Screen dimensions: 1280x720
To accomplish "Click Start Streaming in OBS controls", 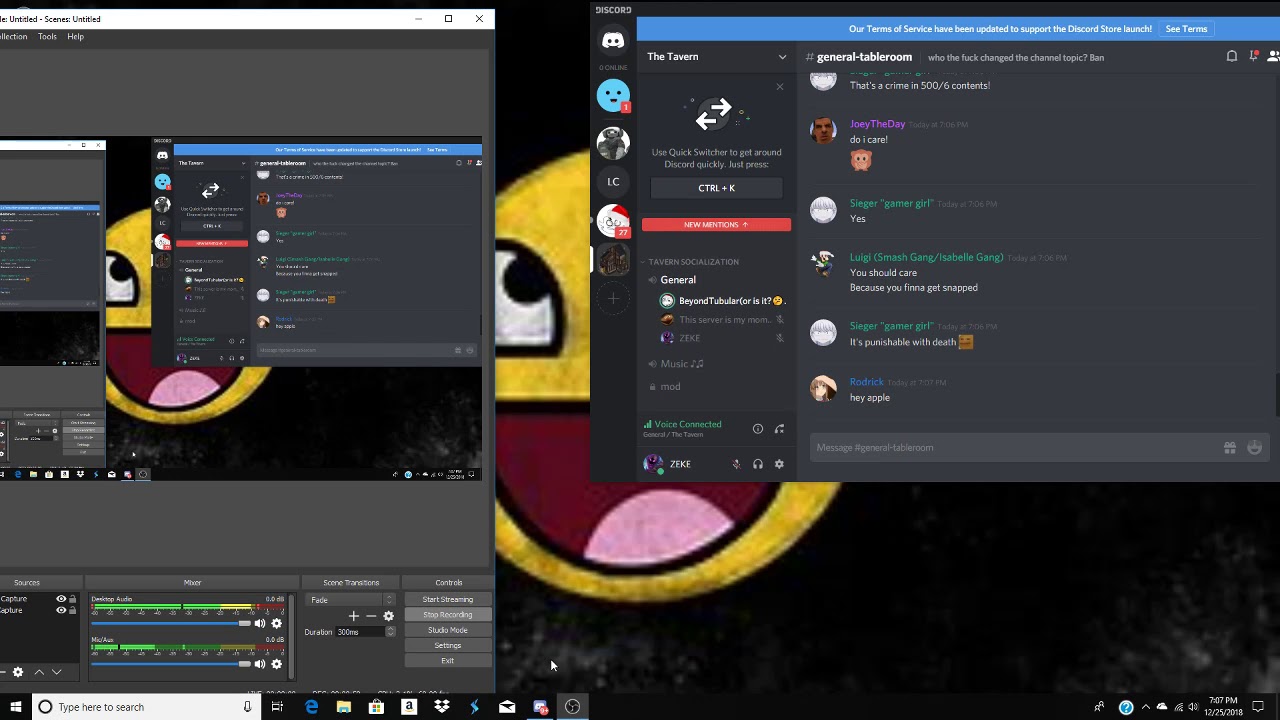I will click(448, 600).
